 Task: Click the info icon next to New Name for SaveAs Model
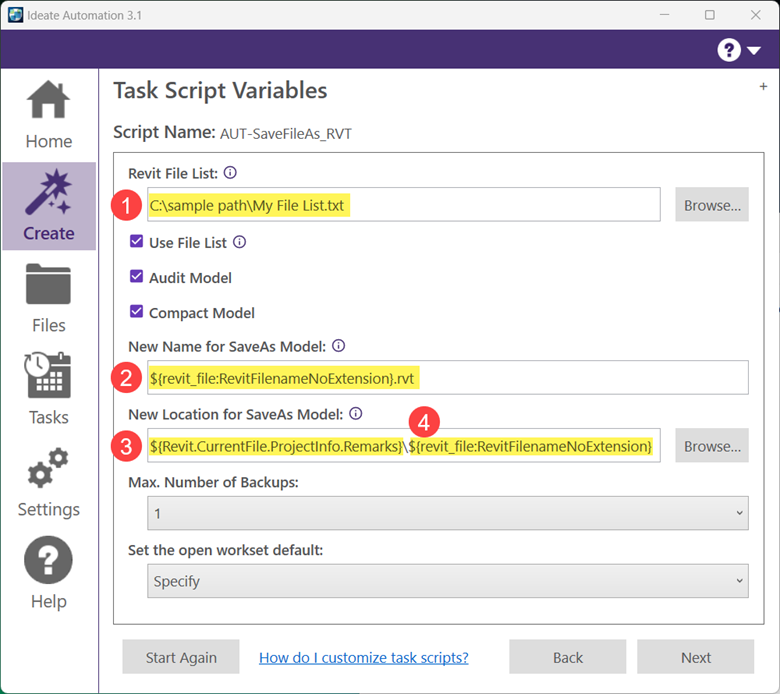point(338,346)
